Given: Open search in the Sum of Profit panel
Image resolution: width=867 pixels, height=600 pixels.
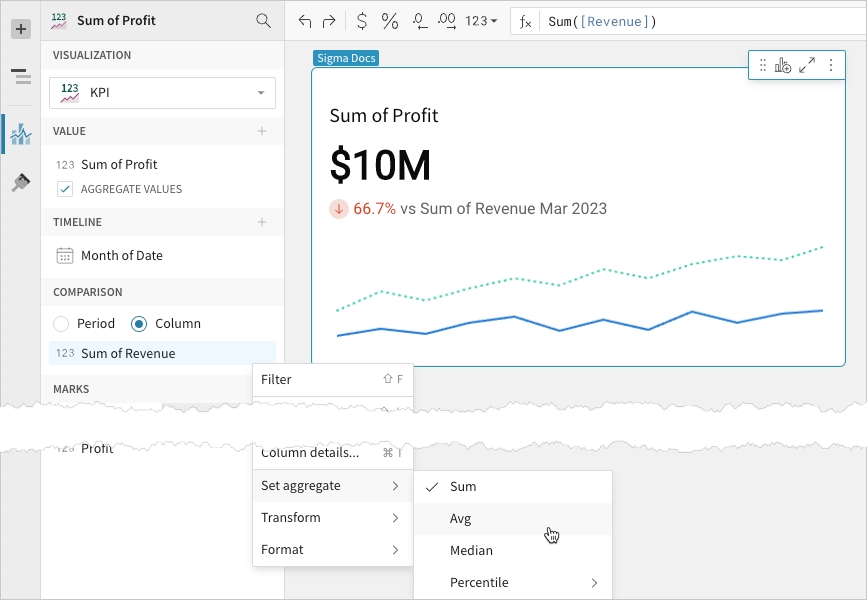Looking at the screenshot, I should coord(263,20).
